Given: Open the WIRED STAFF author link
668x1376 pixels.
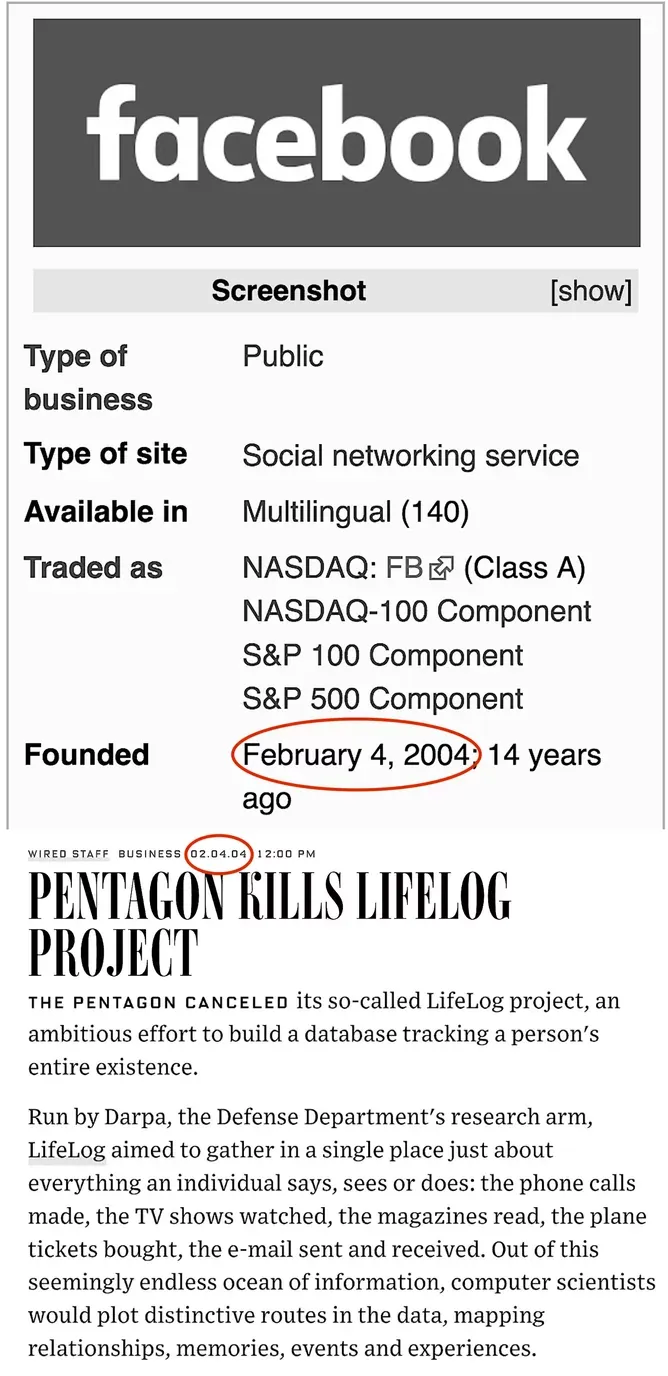Looking at the screenshot, I should pyautogui.click(x=68, y=854).
